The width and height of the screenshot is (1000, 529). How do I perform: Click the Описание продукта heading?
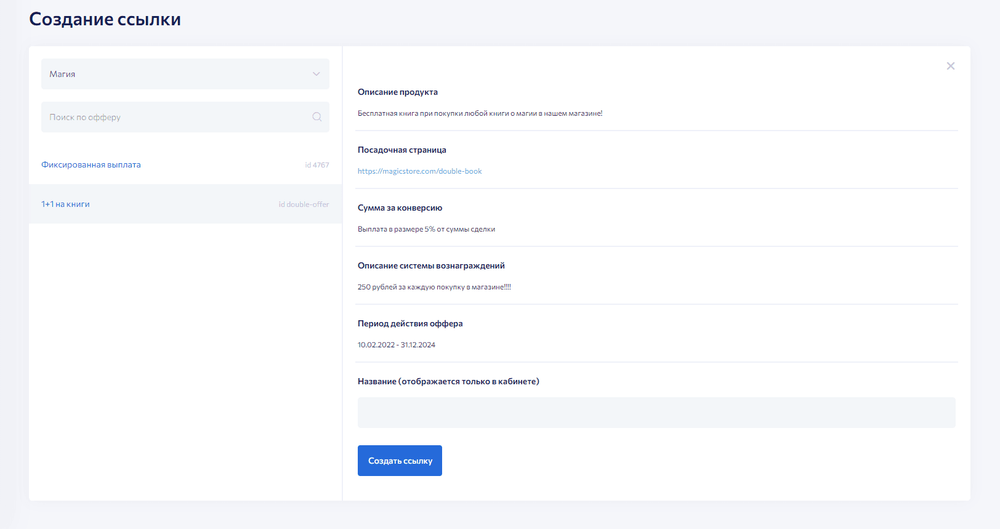pyautogui.click(x=398, y=92)
